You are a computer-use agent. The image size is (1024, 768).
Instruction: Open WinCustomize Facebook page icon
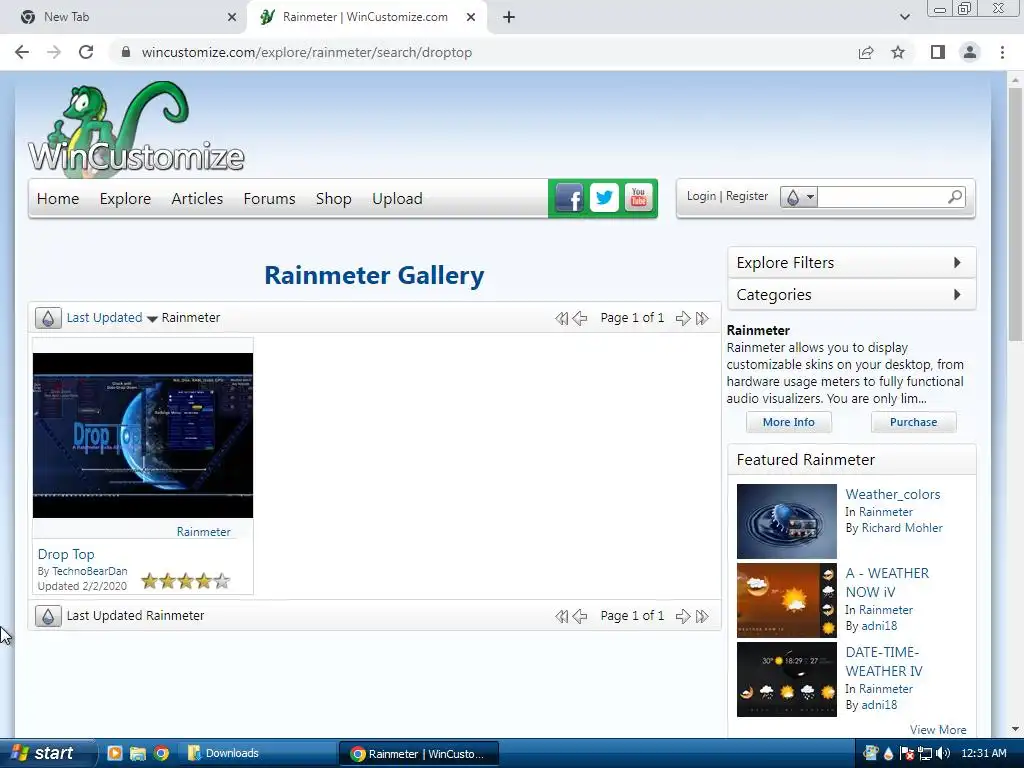pyautogui.click(x=569, y=198)
